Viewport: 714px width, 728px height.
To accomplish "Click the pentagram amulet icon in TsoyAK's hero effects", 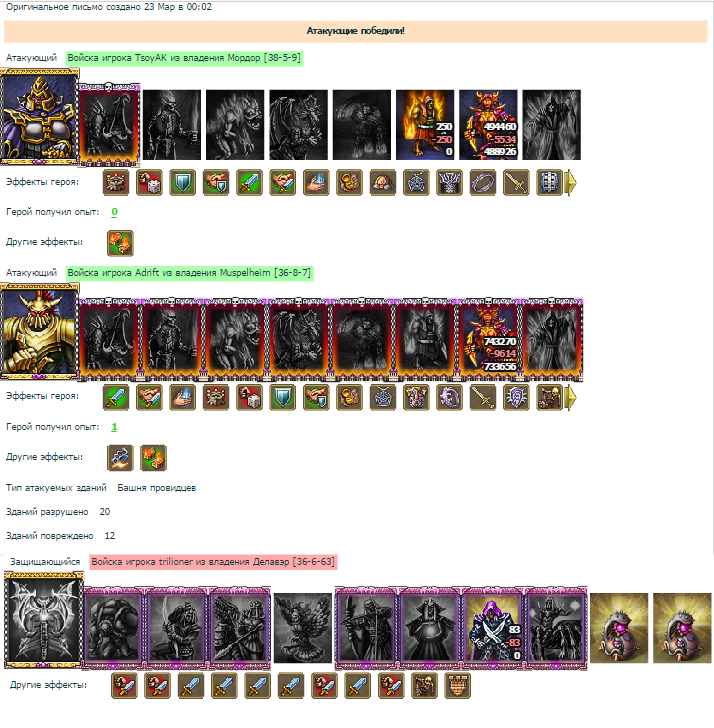I will (416, 182).
